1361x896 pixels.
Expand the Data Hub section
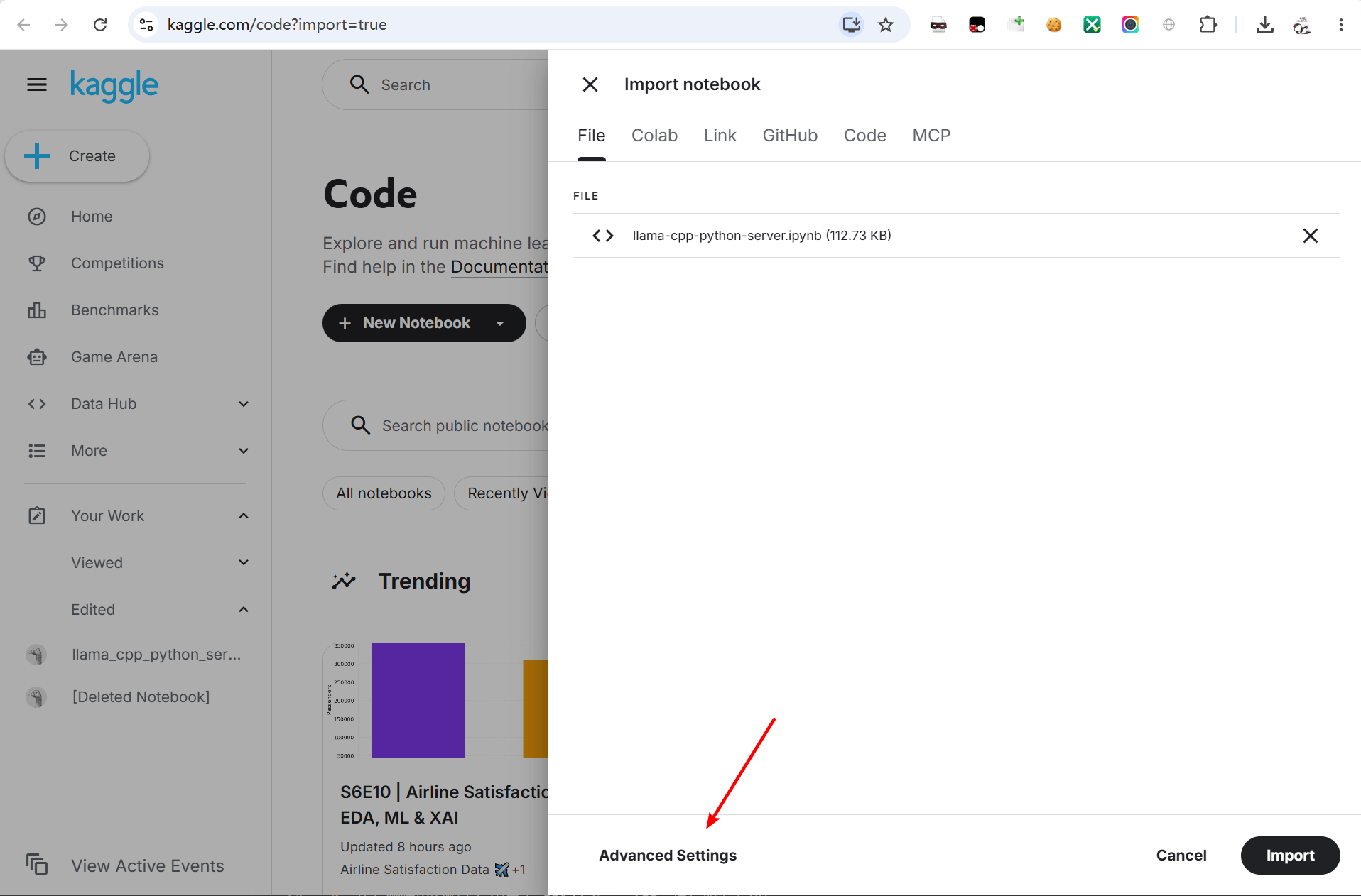(244, 404)
